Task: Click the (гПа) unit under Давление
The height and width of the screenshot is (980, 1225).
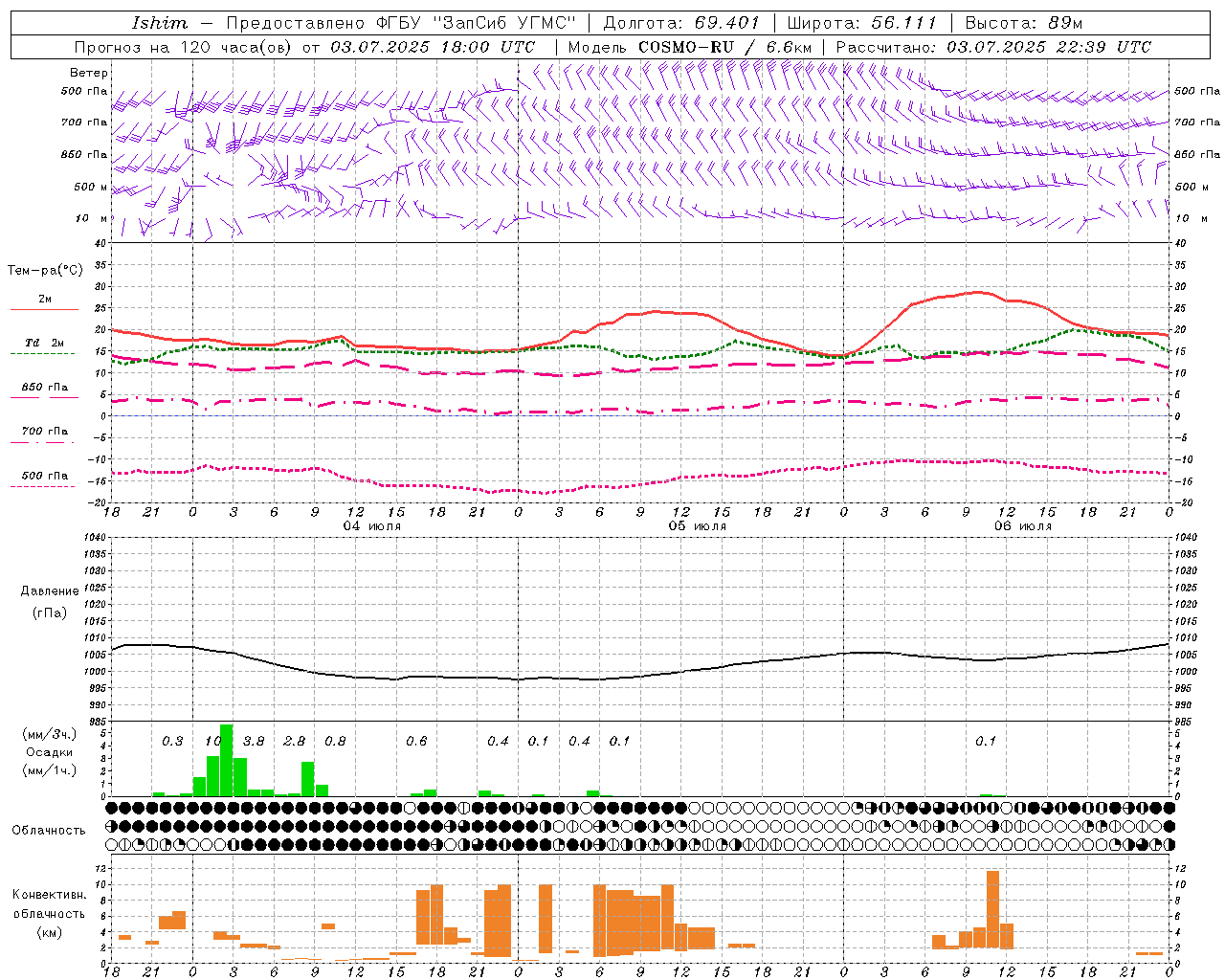Action: pos(50,613)
